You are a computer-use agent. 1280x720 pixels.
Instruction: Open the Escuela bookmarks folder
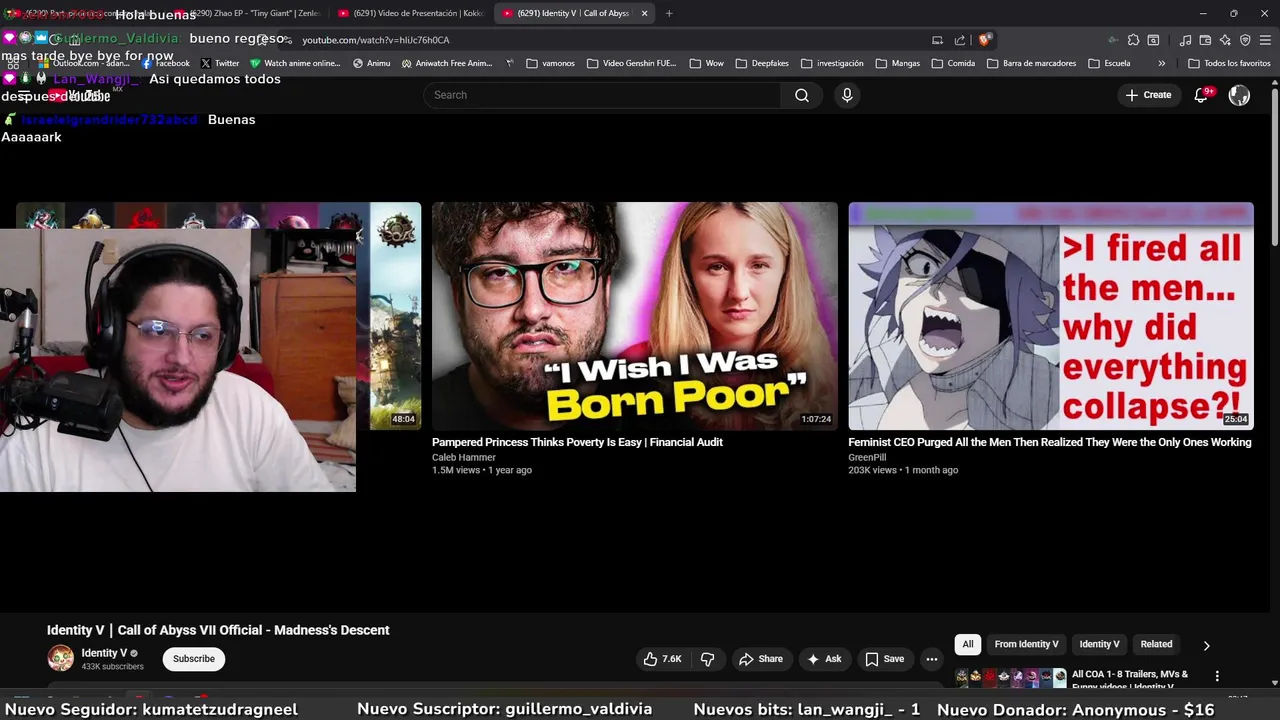click(1110, 63)
